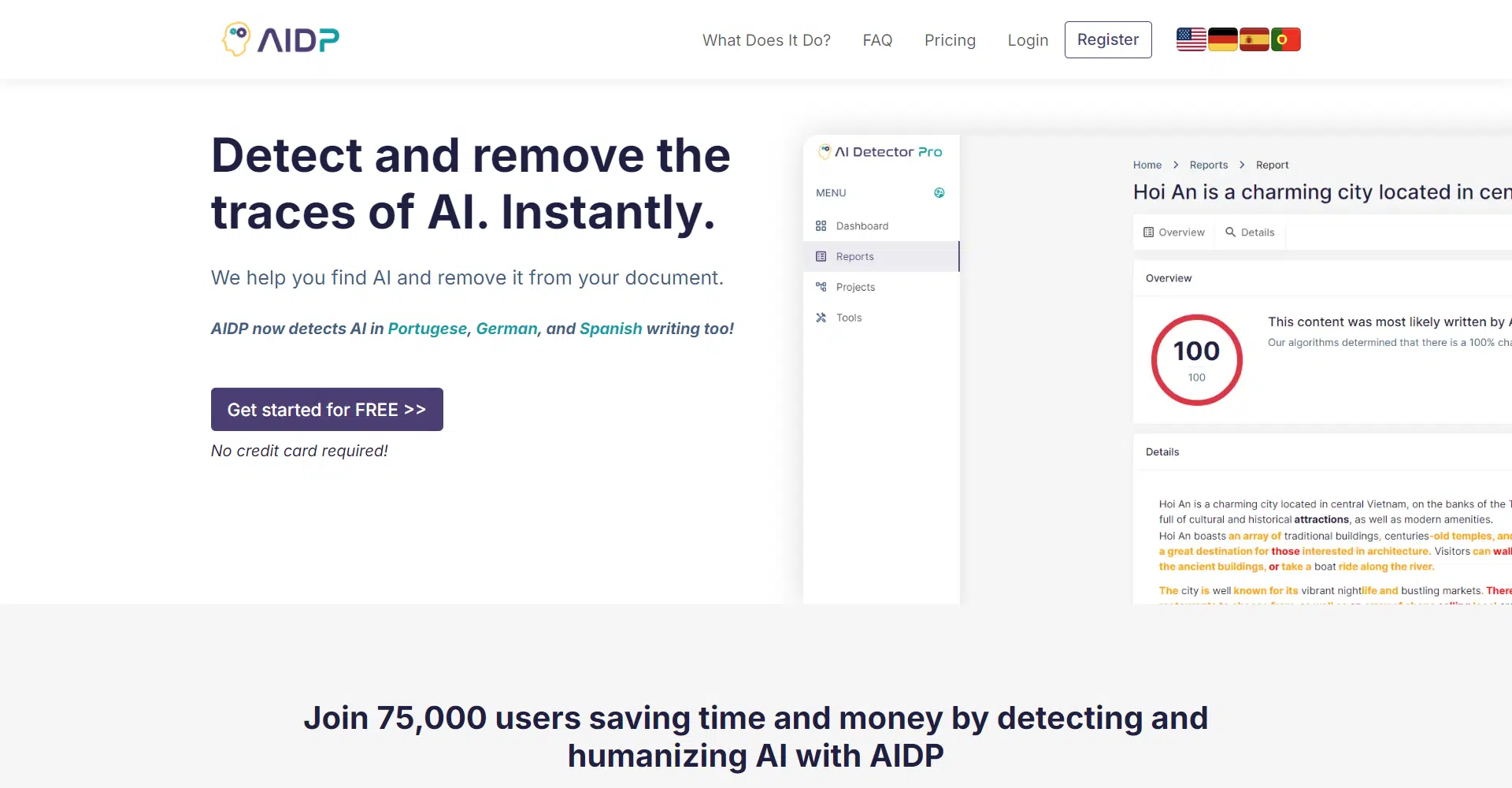The image size is (1512, 788).
Task: Open the FAQ navigation link
Action: 877,40
